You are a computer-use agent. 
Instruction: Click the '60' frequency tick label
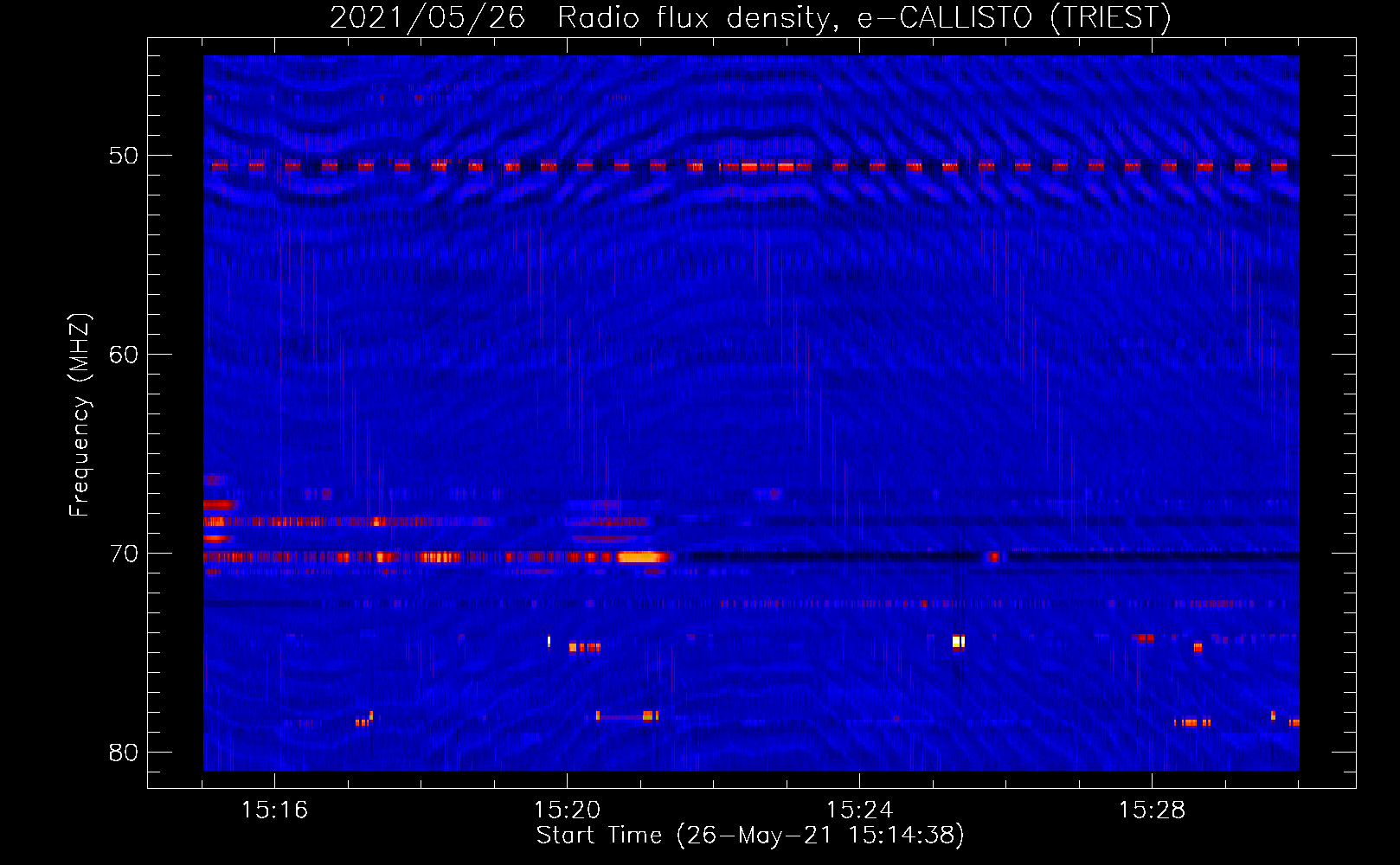point(123,355)
